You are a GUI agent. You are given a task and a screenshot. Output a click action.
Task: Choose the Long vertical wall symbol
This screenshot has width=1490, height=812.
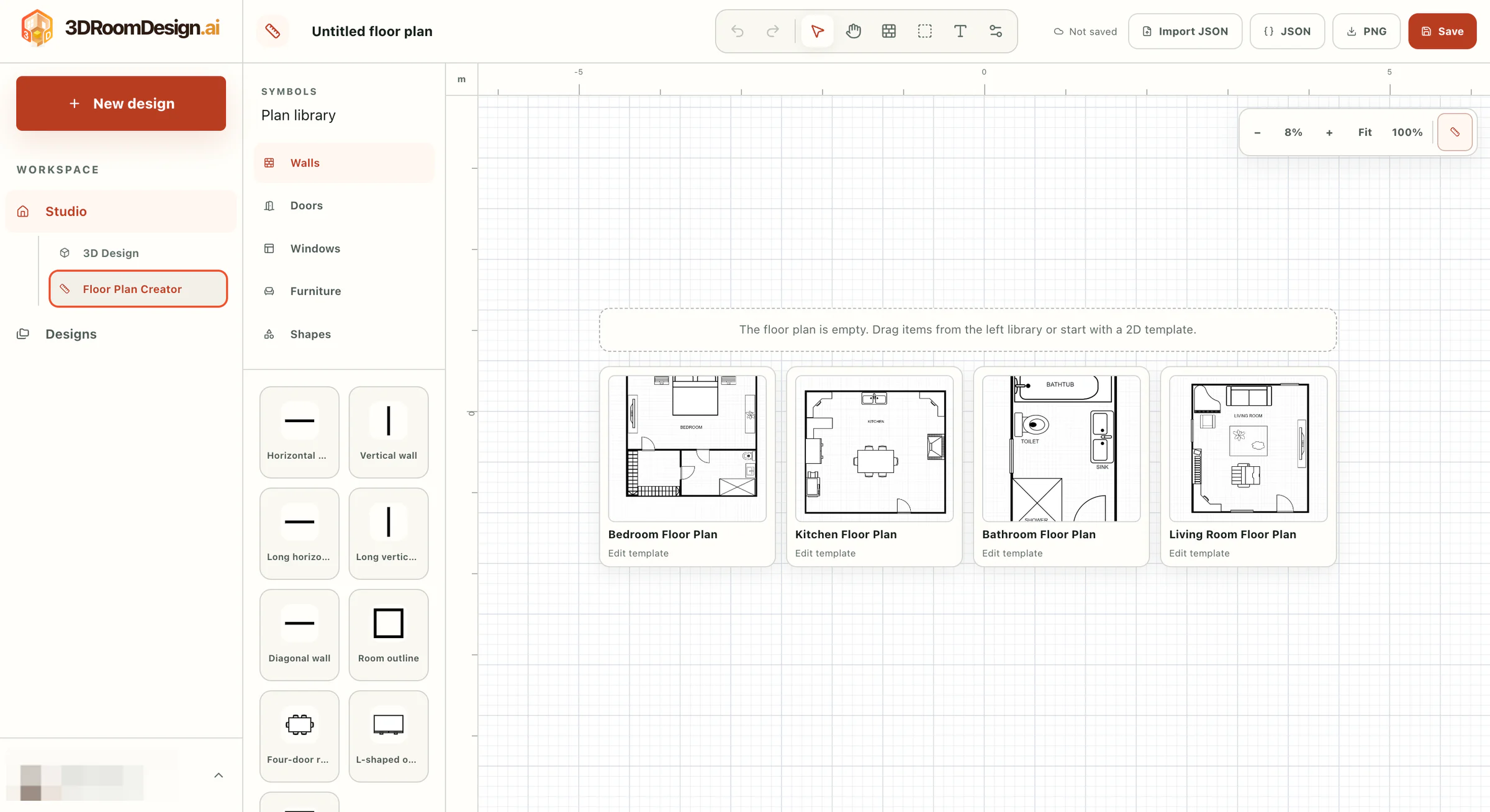coord(389,533)
